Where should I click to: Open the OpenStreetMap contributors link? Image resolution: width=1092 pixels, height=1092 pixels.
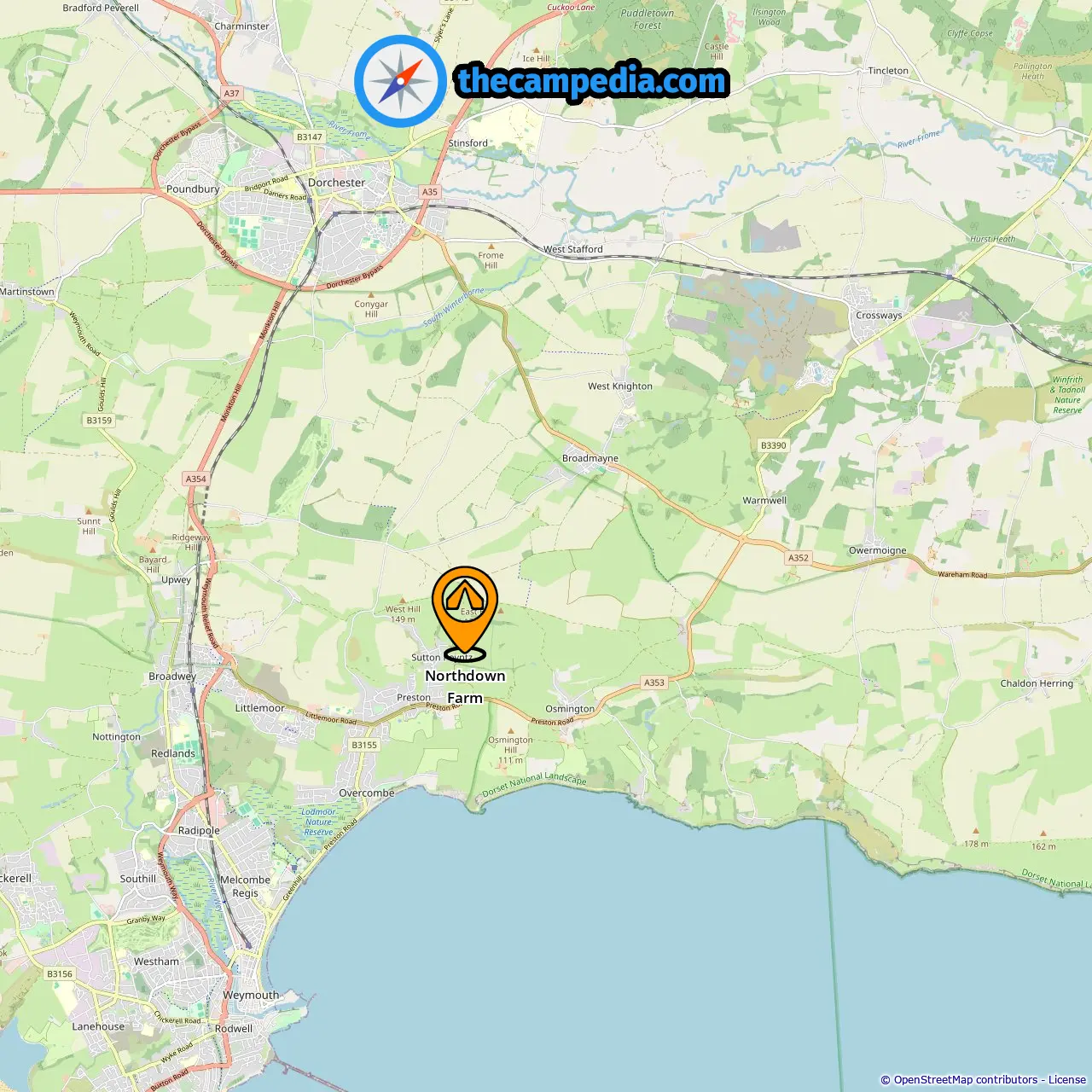(x=966, y=1080)
